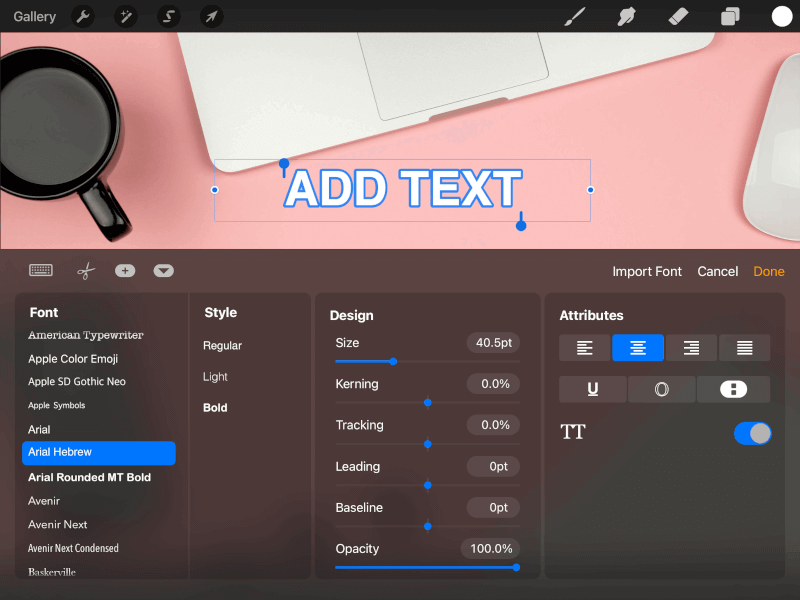Click the scissors cut icon
This screenshot has height=600, width=800.
pyautogui.click(x=85, y=270)
